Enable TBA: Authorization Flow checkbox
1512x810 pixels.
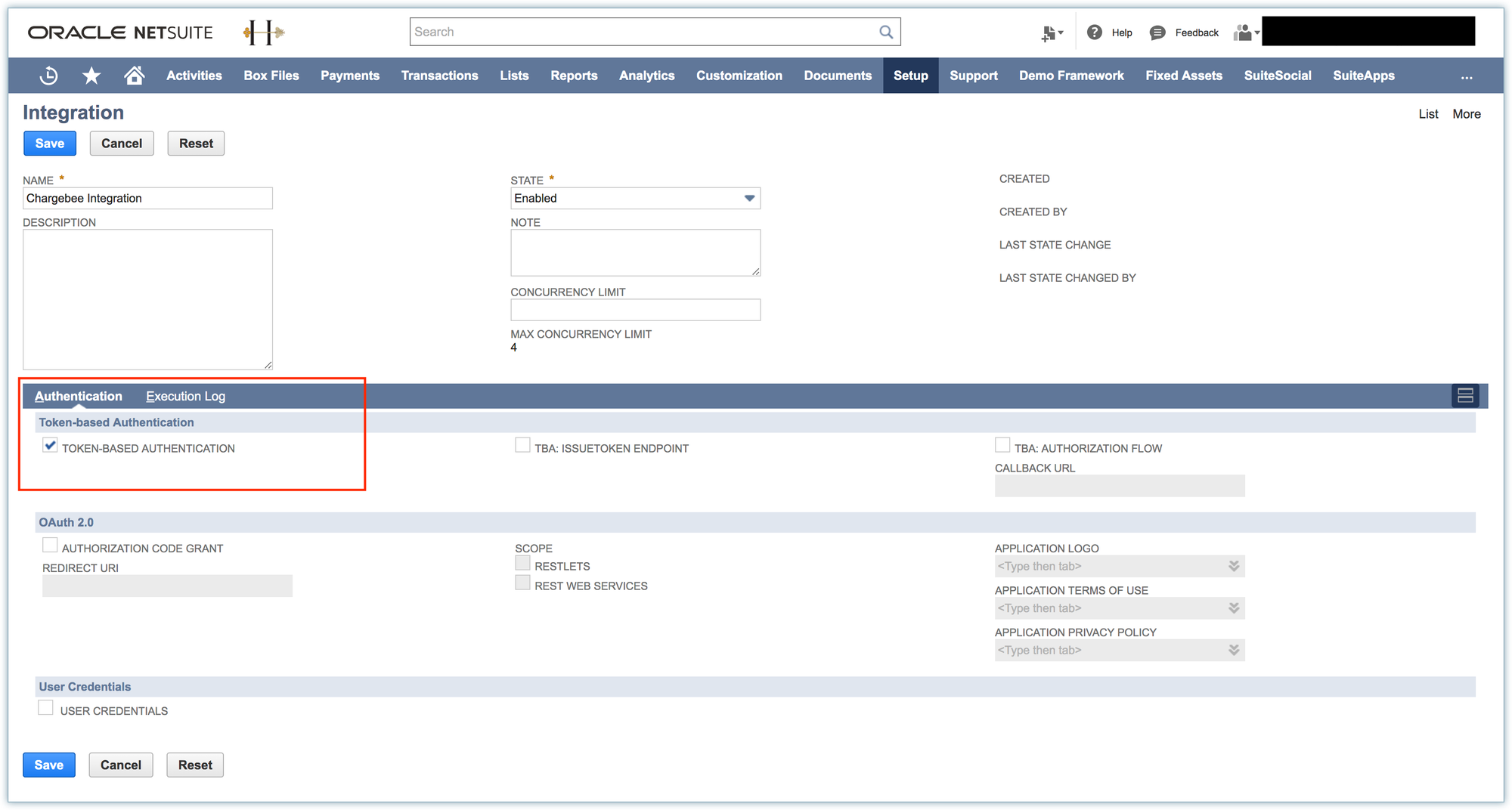coord(1002,446)
